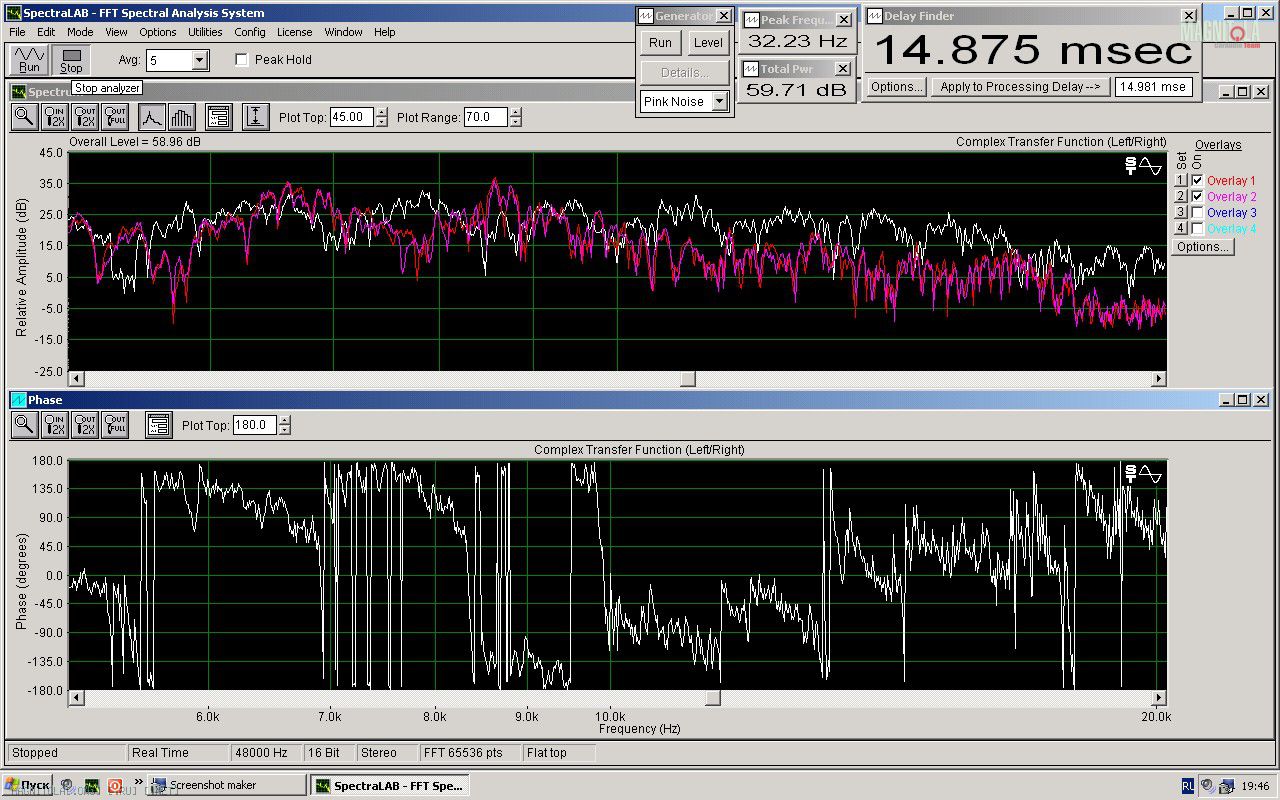The height and width of the screenshot is (800, 1280).
Task: Click the Generator window title icon
Action: (645, 16)
